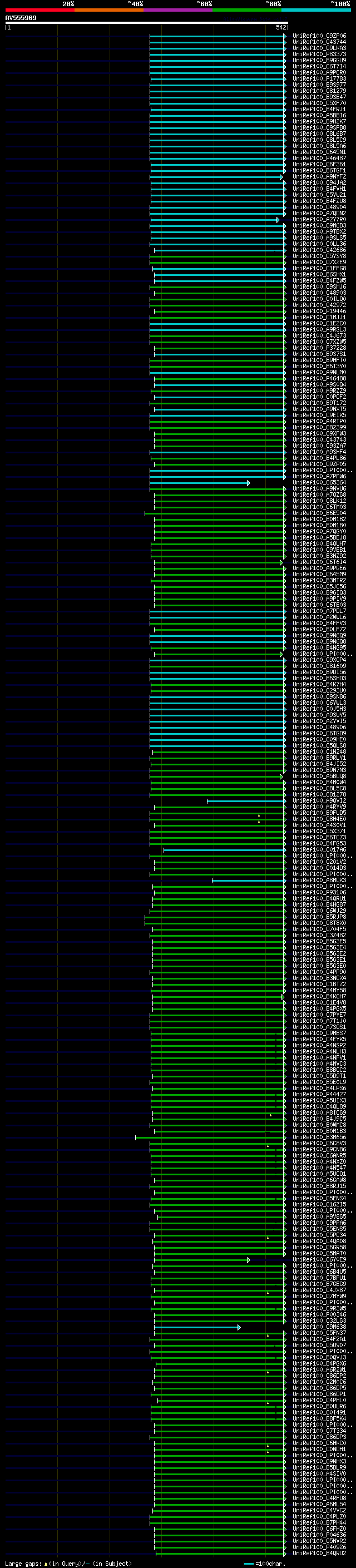Open the UniRef100_P83373 hit label
This screenshot has width=356, height=1568.
click(x=319, y=54)
